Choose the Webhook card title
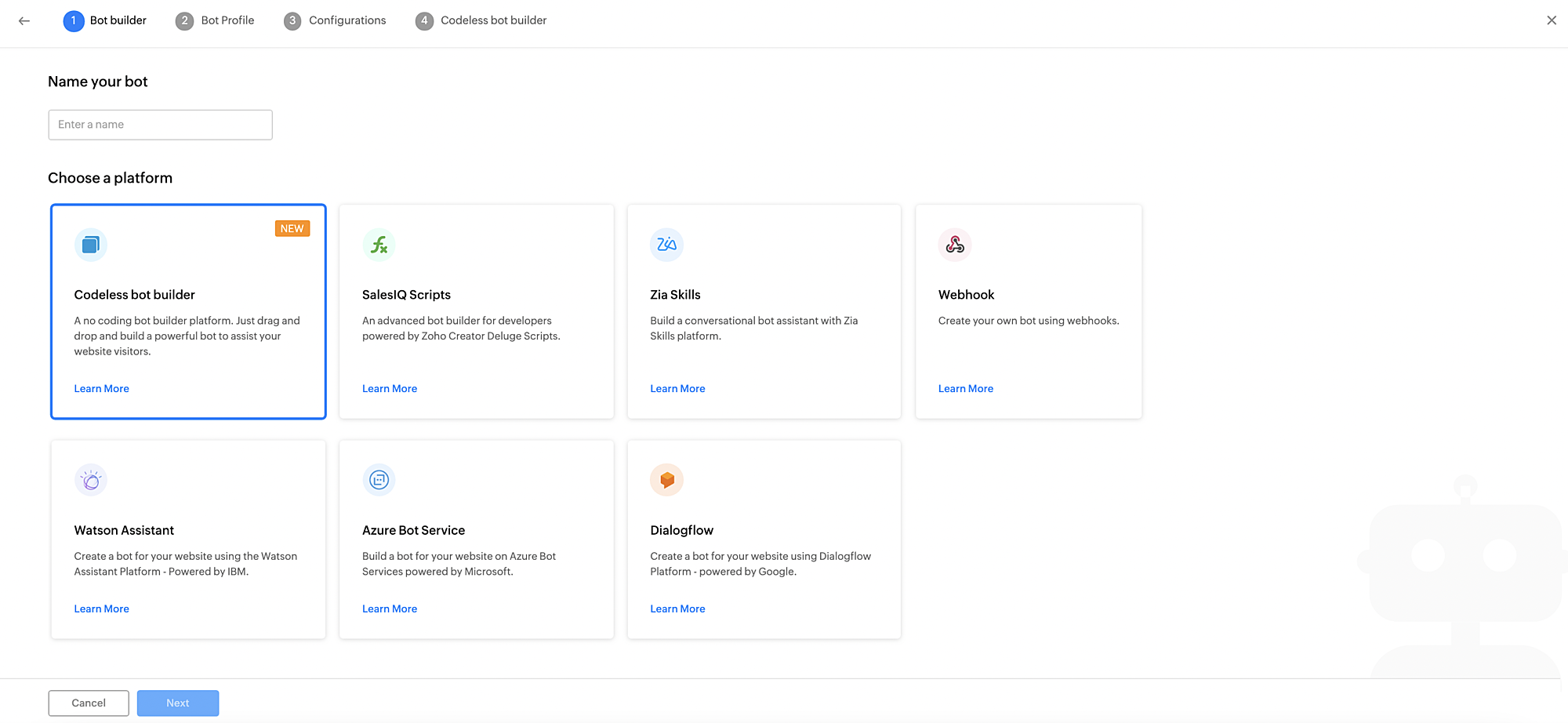Screen dimensions: 1568x723 click(x=966, y=295)
